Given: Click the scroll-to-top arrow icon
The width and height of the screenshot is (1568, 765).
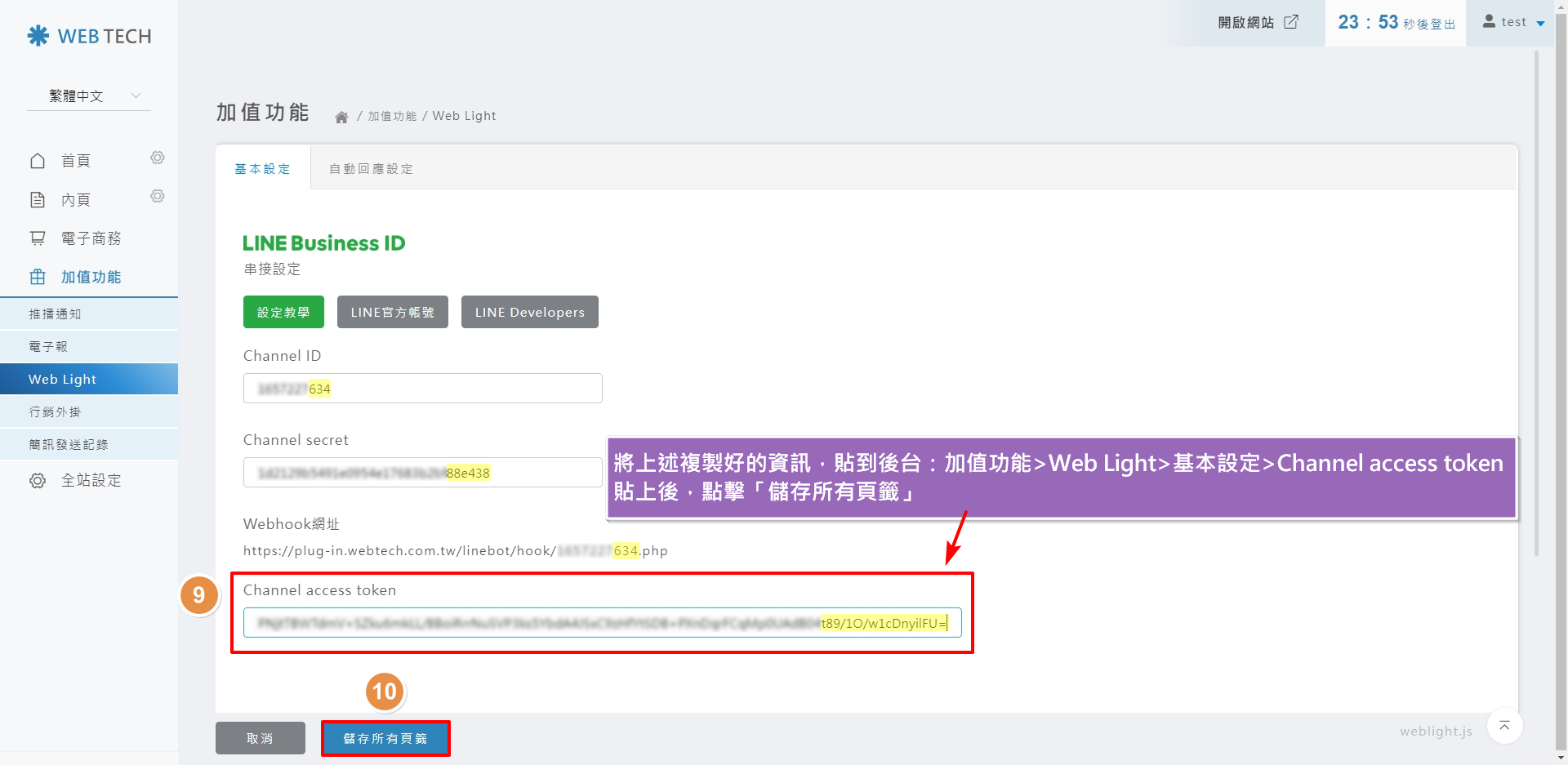Looking at the screenshot, I should pos(1504,726).
